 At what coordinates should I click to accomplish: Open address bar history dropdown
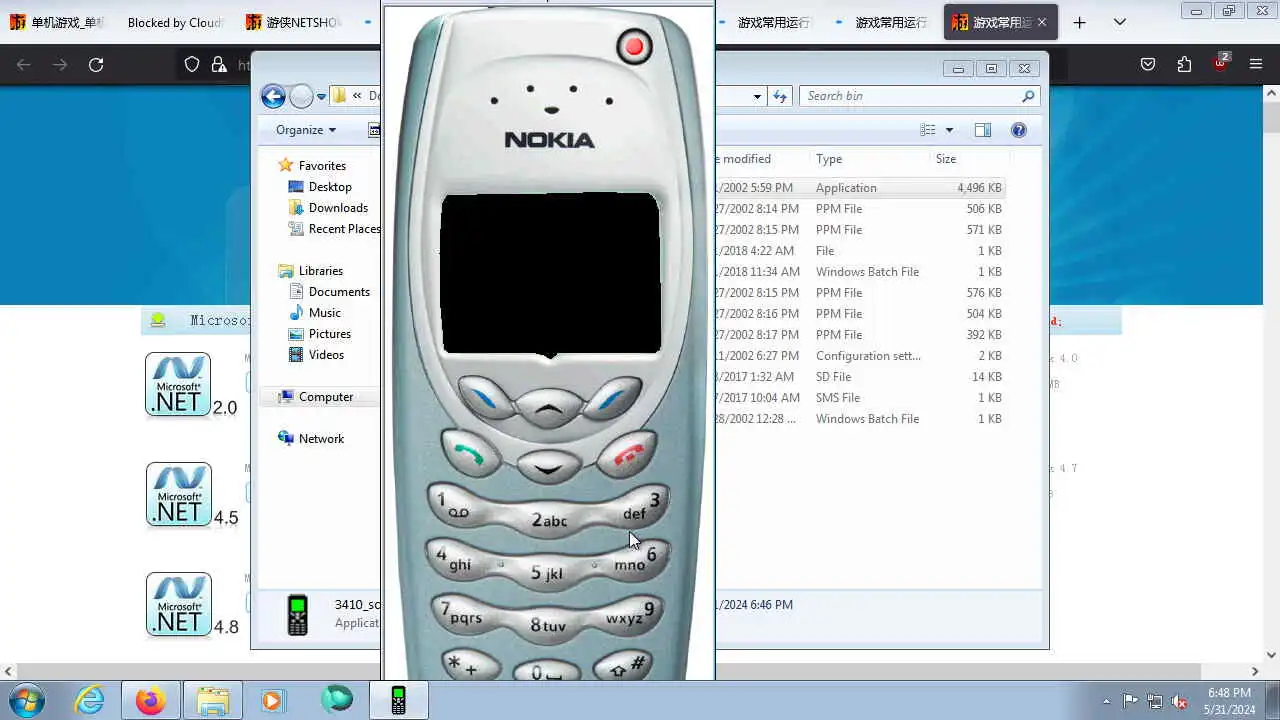(757, 97)
